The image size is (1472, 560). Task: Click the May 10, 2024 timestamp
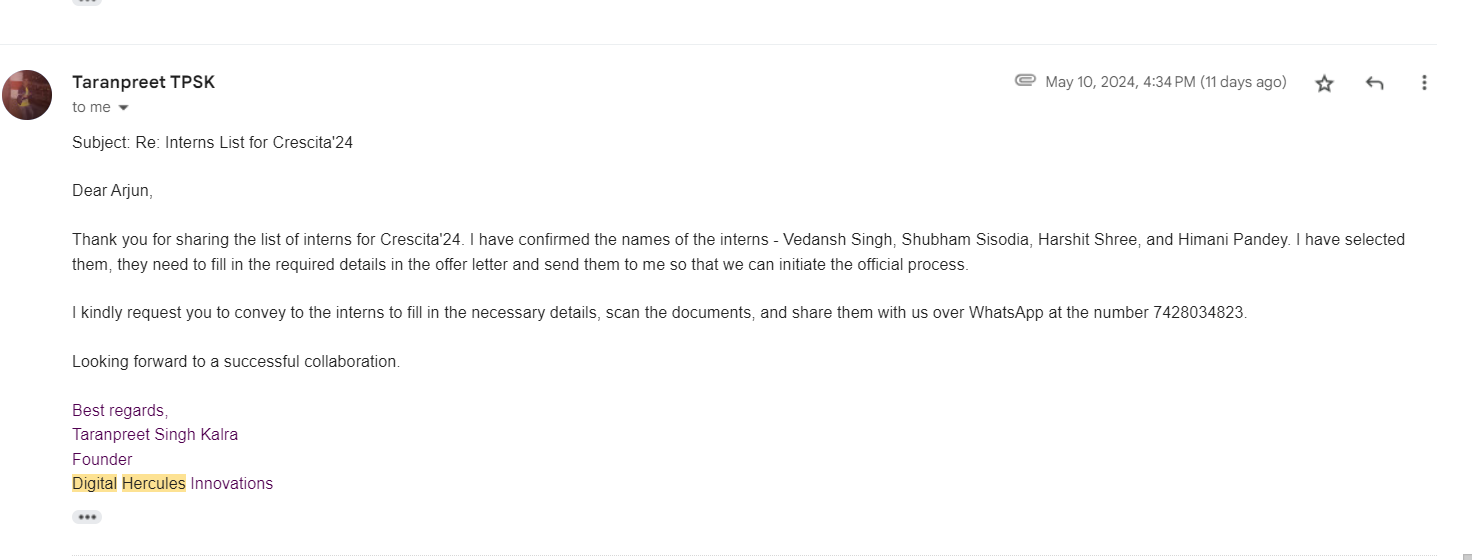click(x=1166, y=82)
